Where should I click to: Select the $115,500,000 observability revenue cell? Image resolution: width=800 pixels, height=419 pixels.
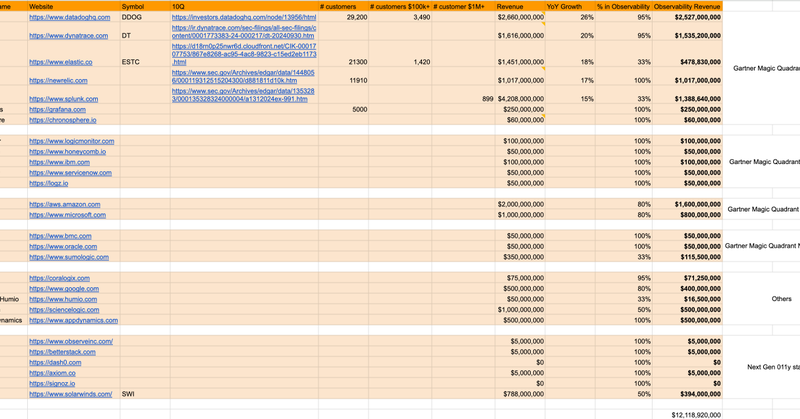pos(687,257)
